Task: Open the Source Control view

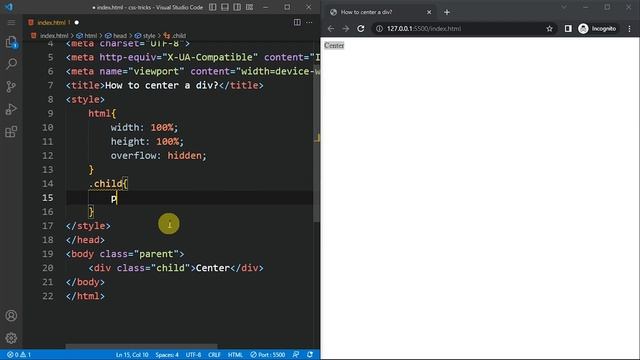Action: pos(11,86)
